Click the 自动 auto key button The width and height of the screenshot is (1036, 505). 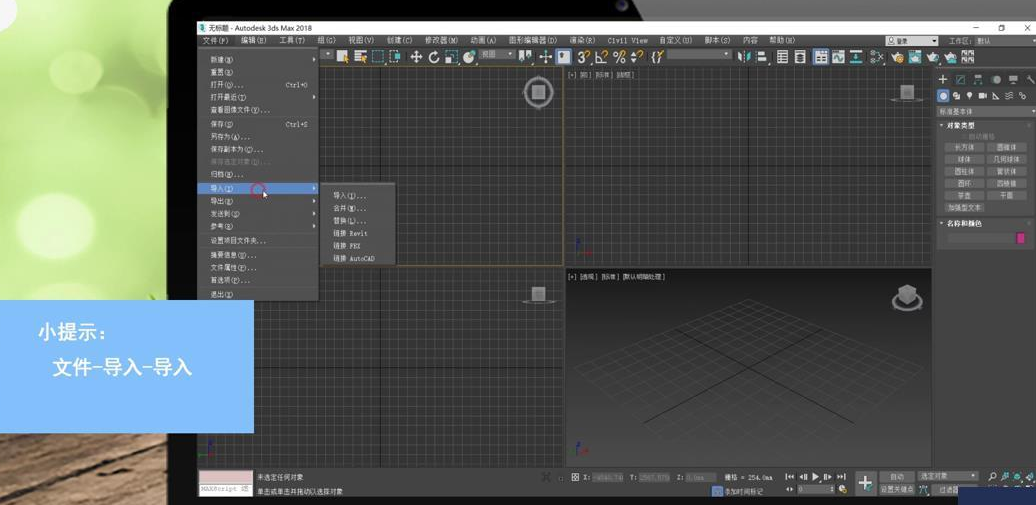[897, 477]
